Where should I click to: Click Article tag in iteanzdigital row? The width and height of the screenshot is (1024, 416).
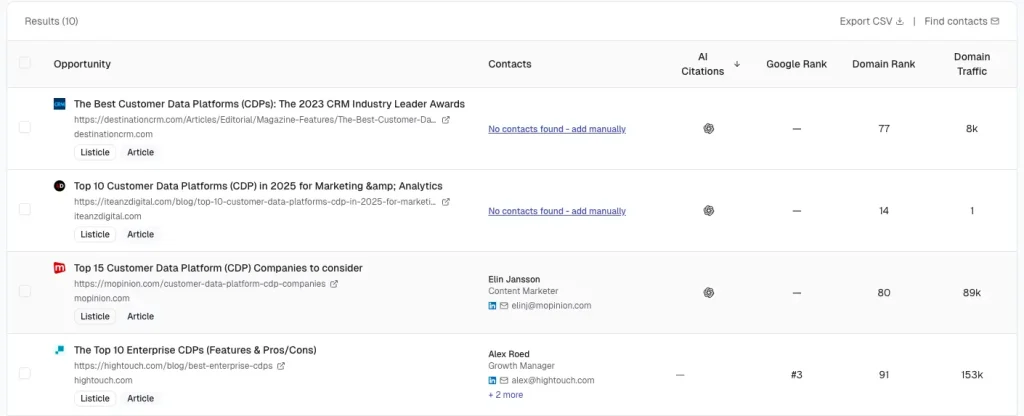(x=140, y=234)
